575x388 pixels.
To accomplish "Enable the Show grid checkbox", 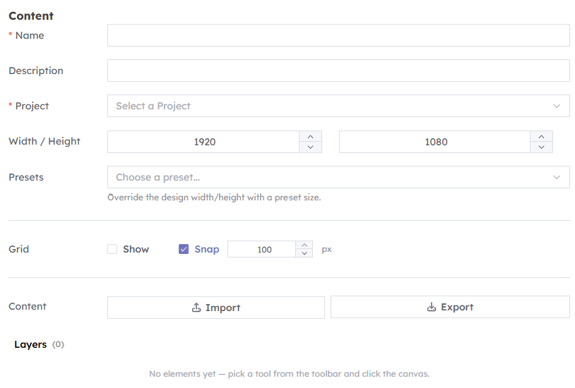I will (112, 249).
